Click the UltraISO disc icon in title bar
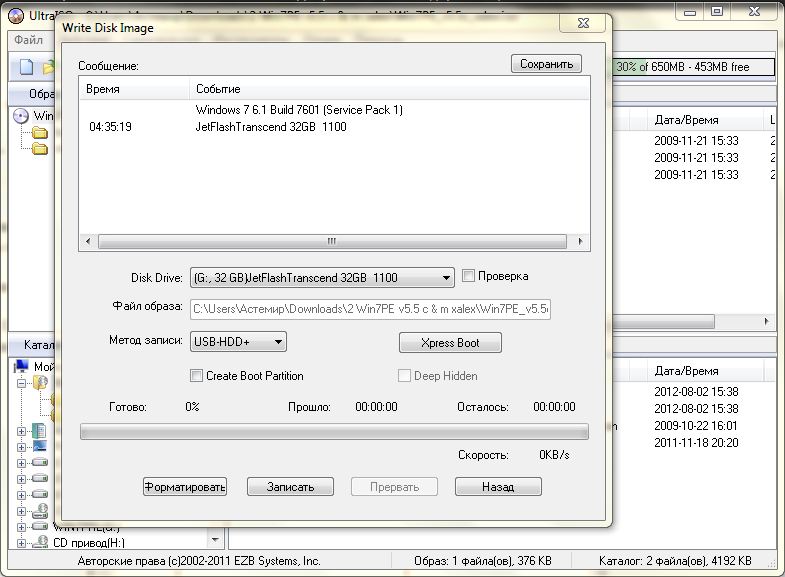The height and width of the screenshot is (577, 785). coord(16,16)
